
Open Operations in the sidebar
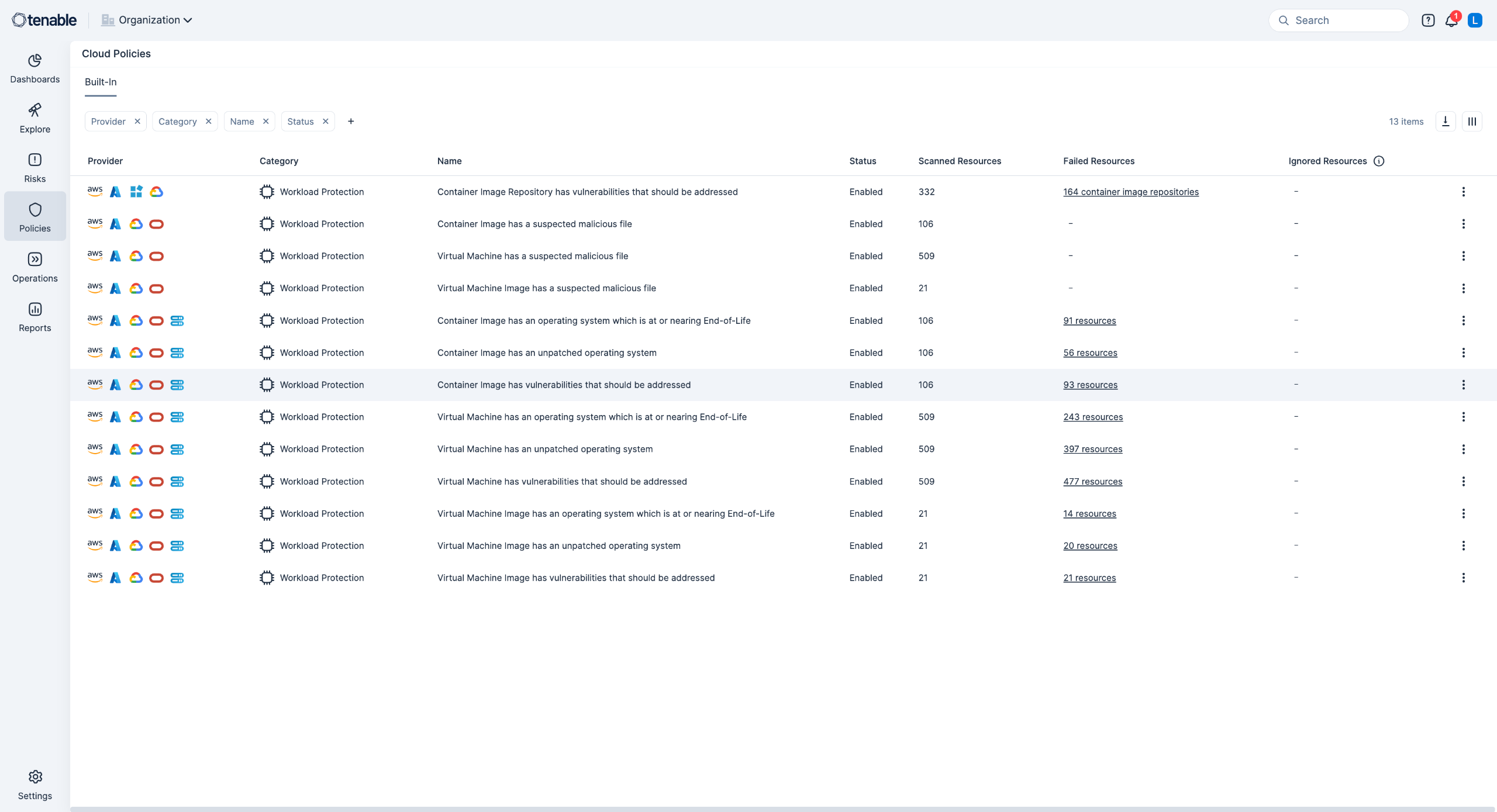pyautogui.click(x=35, y=267)
